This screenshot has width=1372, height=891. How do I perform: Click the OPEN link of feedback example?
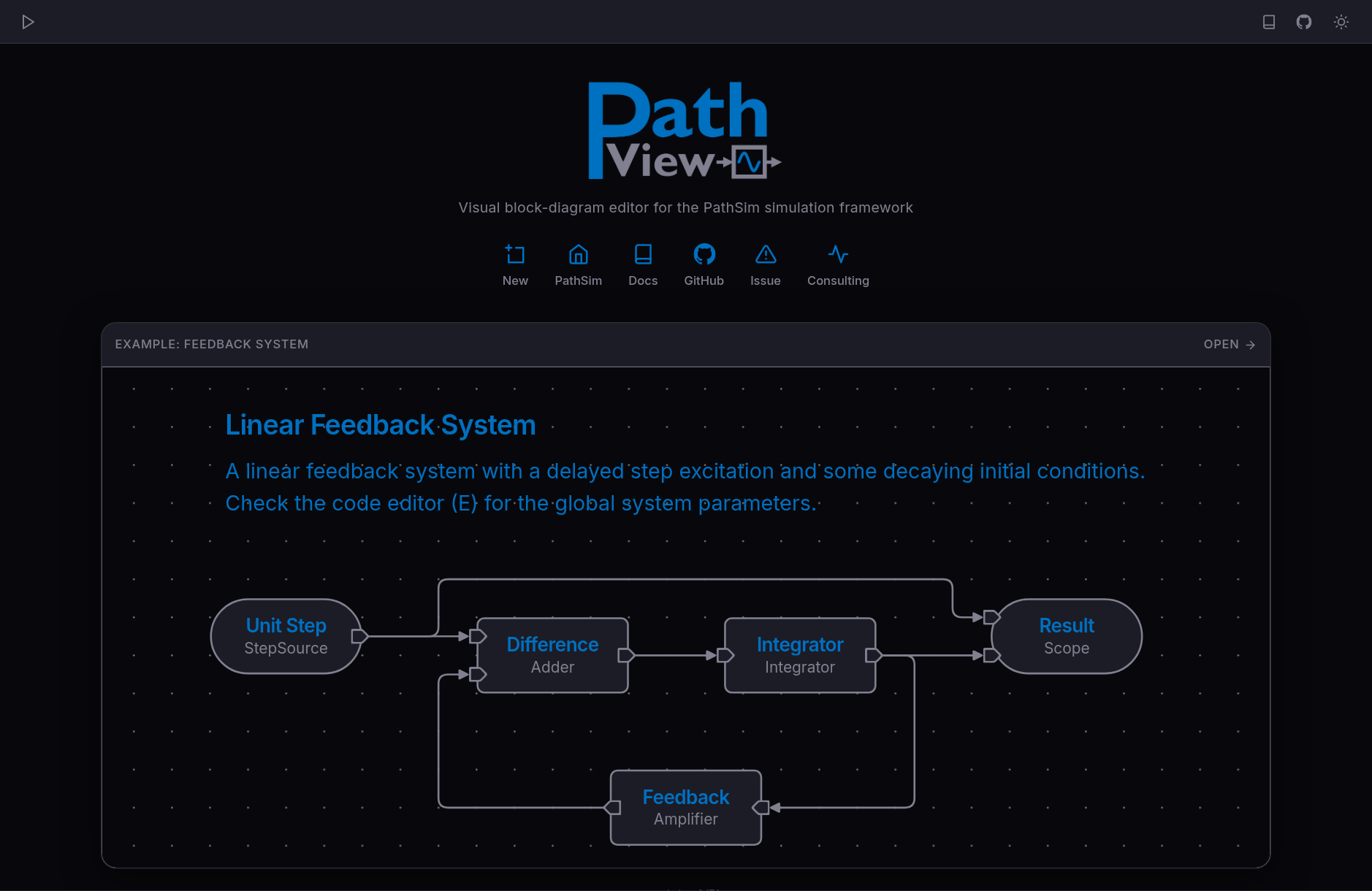tap(1230, 344)
